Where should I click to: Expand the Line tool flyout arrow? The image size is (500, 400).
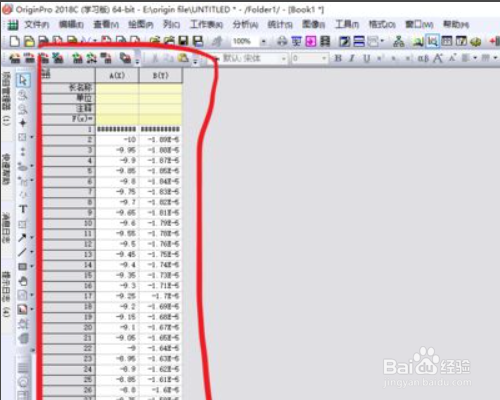pyautogui.click(x=32, y=252)
